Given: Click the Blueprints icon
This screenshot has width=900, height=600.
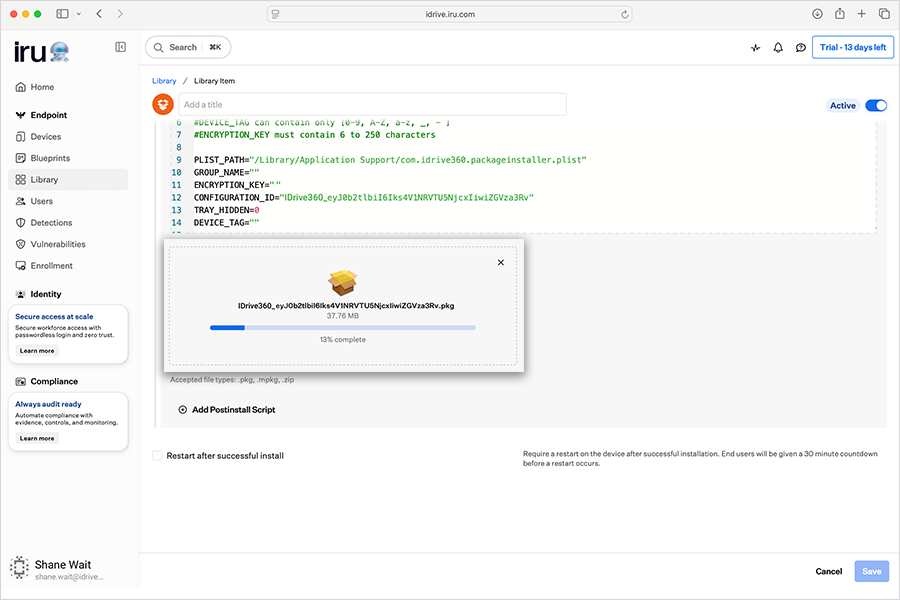Looking at the screenshot, I should [x=21, y=158].
